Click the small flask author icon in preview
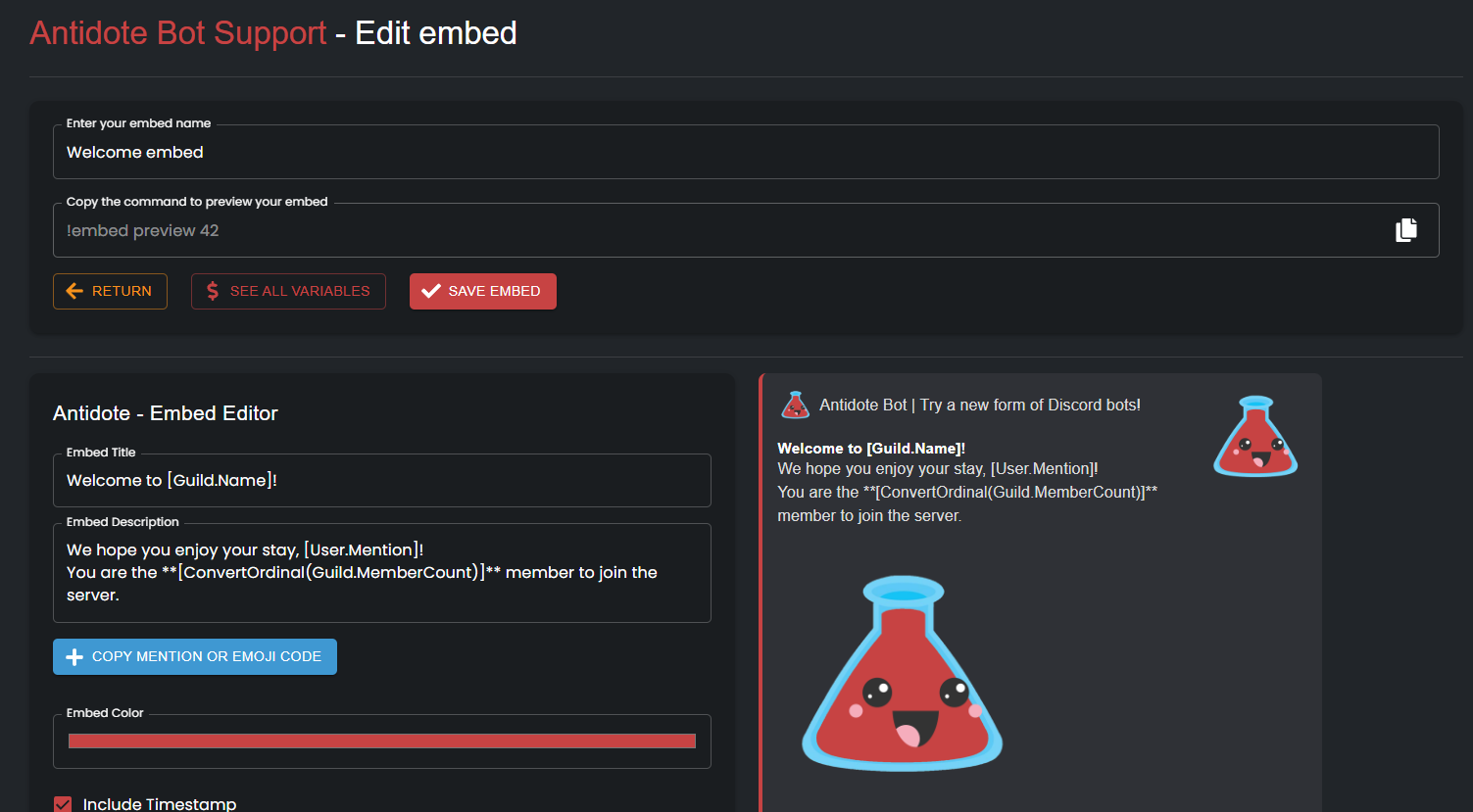 point(795,405)
